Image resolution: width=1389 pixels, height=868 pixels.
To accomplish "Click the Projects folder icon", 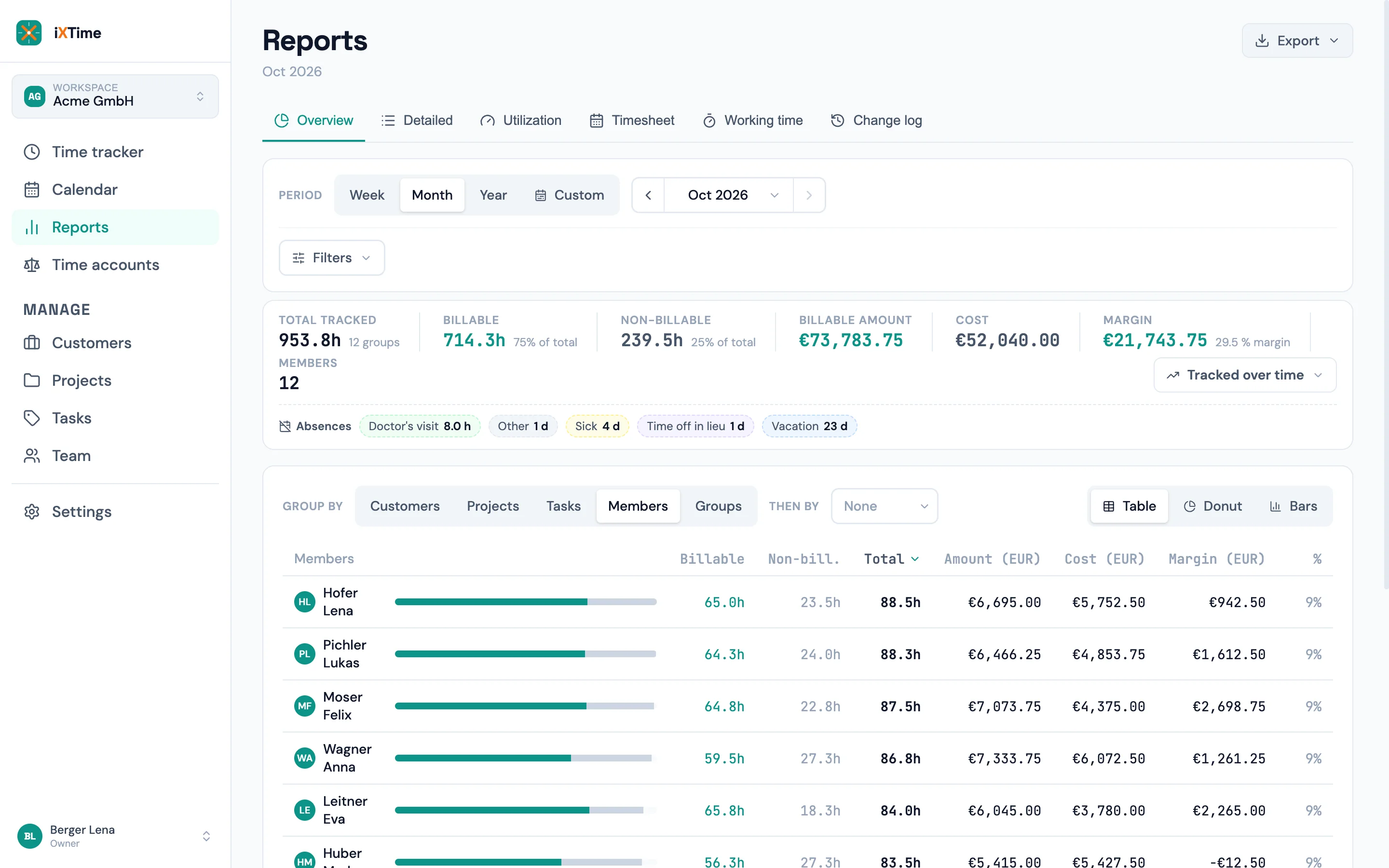I will (x=31, y=380).
